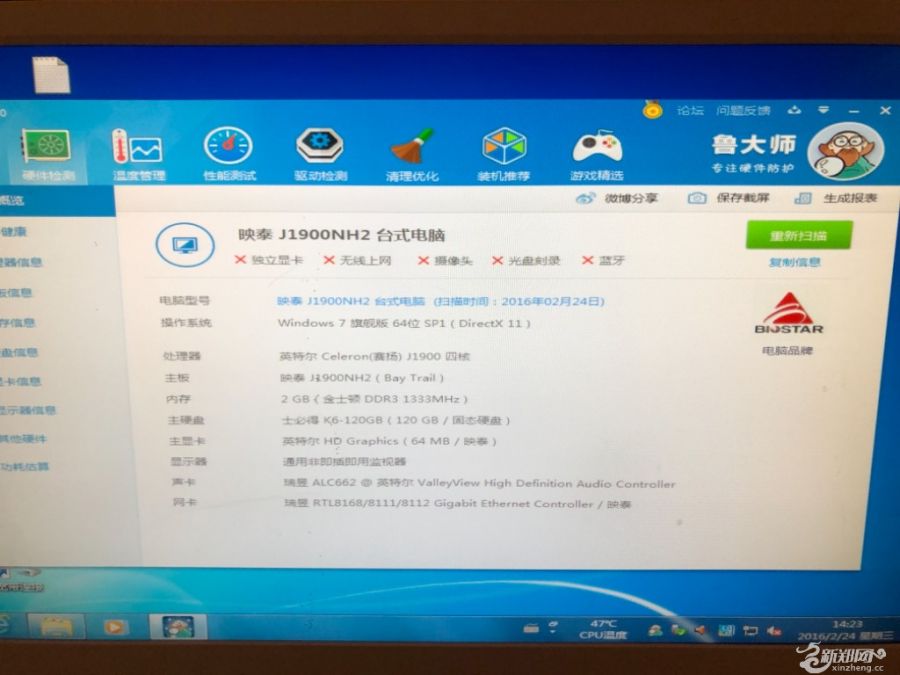Click the 复制信息 copy info link
The width and height of the screenshot is (900, 675).
(x=794, y=262)
